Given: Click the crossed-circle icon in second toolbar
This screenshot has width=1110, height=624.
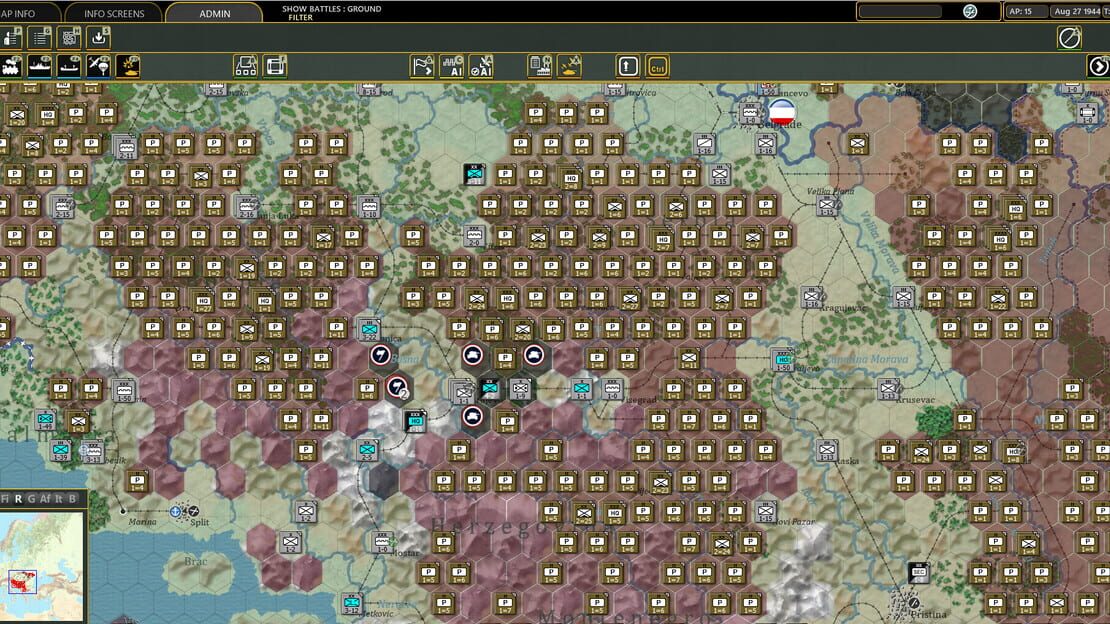Looking at the screenshot, I should click(1069, 38).
